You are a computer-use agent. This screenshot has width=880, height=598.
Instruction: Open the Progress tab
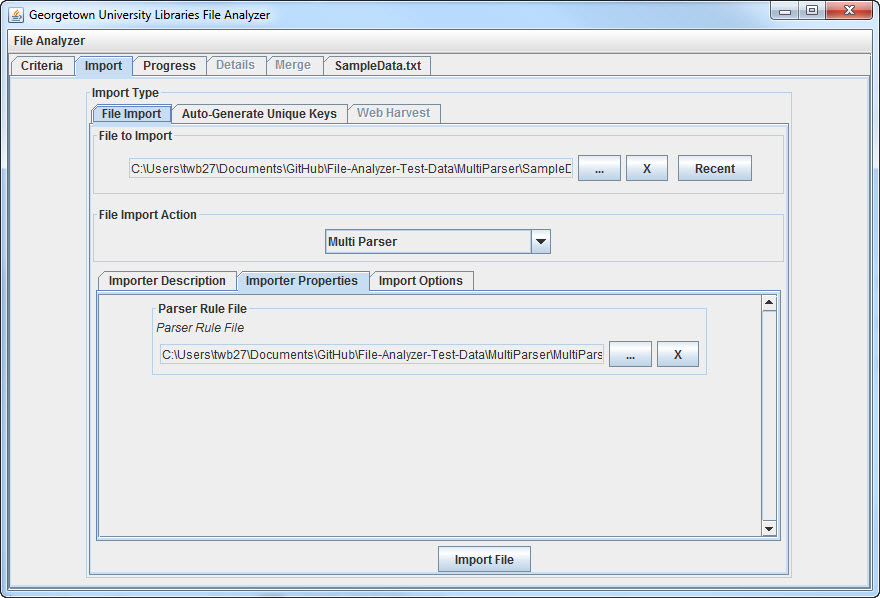point(169,66)
